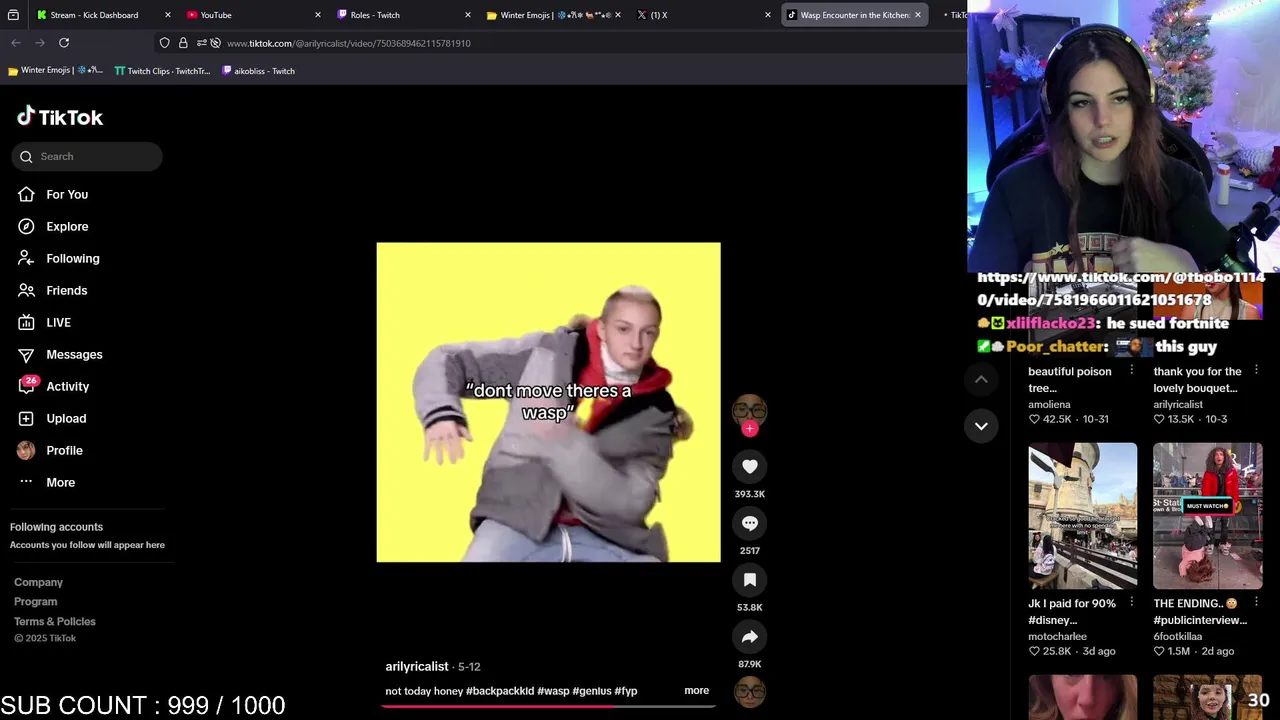Screen dimensions: 1280x720
Task: Open options for lovely bouquet video
Action: [x=1256, y=370]
